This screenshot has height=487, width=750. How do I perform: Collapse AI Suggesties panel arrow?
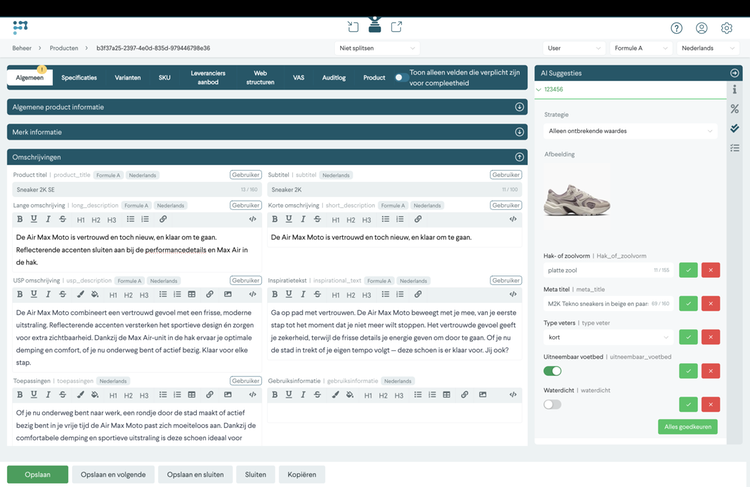click(x=734, y=73)
